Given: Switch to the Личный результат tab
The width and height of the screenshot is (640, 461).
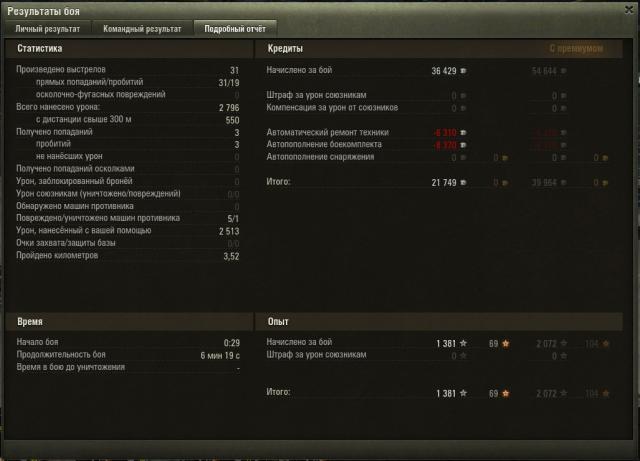Looking at the screenshot, I should [48, 29].
